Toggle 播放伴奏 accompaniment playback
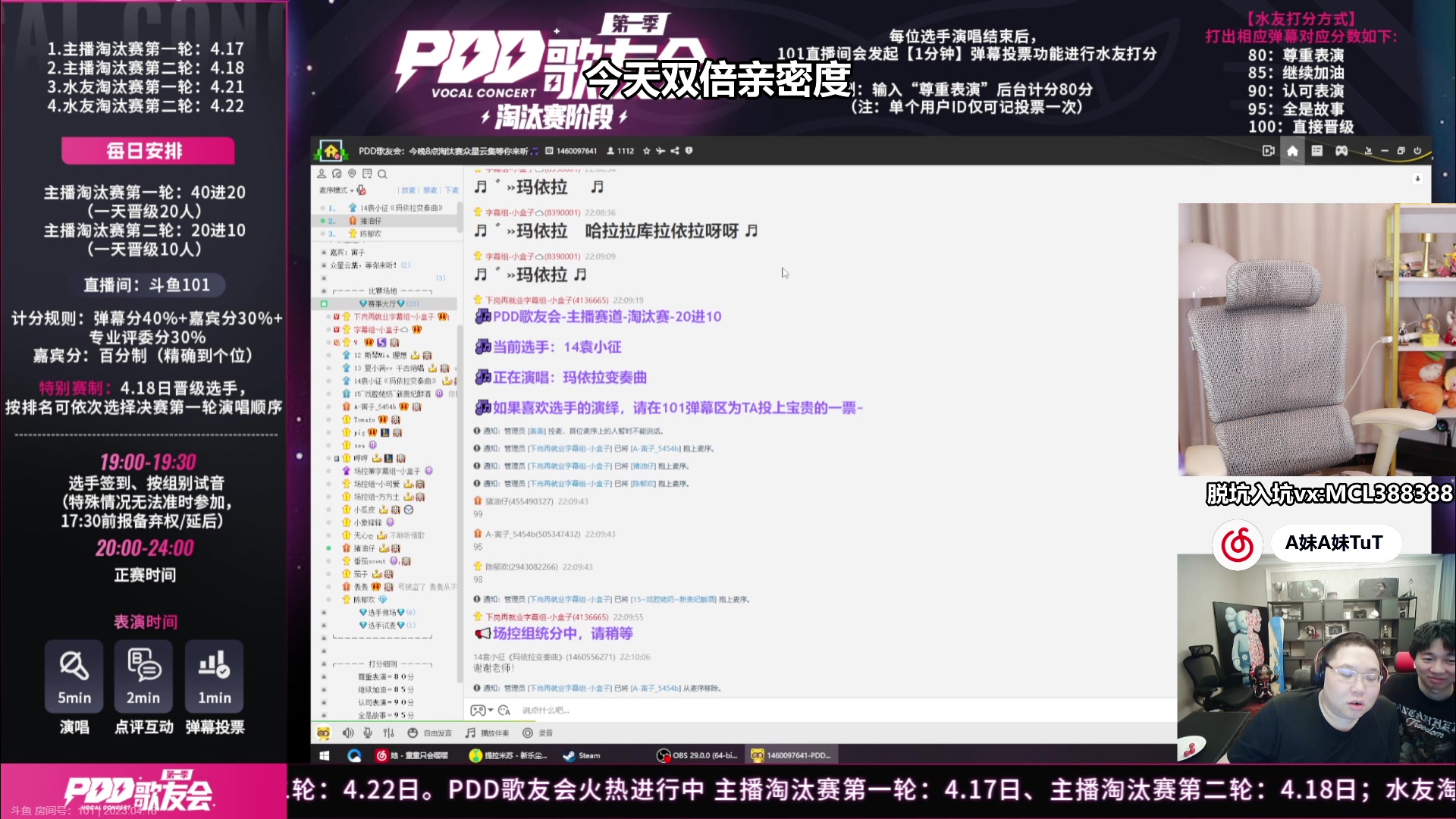The width and height of the screenshot is (1456, 819). point(487,733)
